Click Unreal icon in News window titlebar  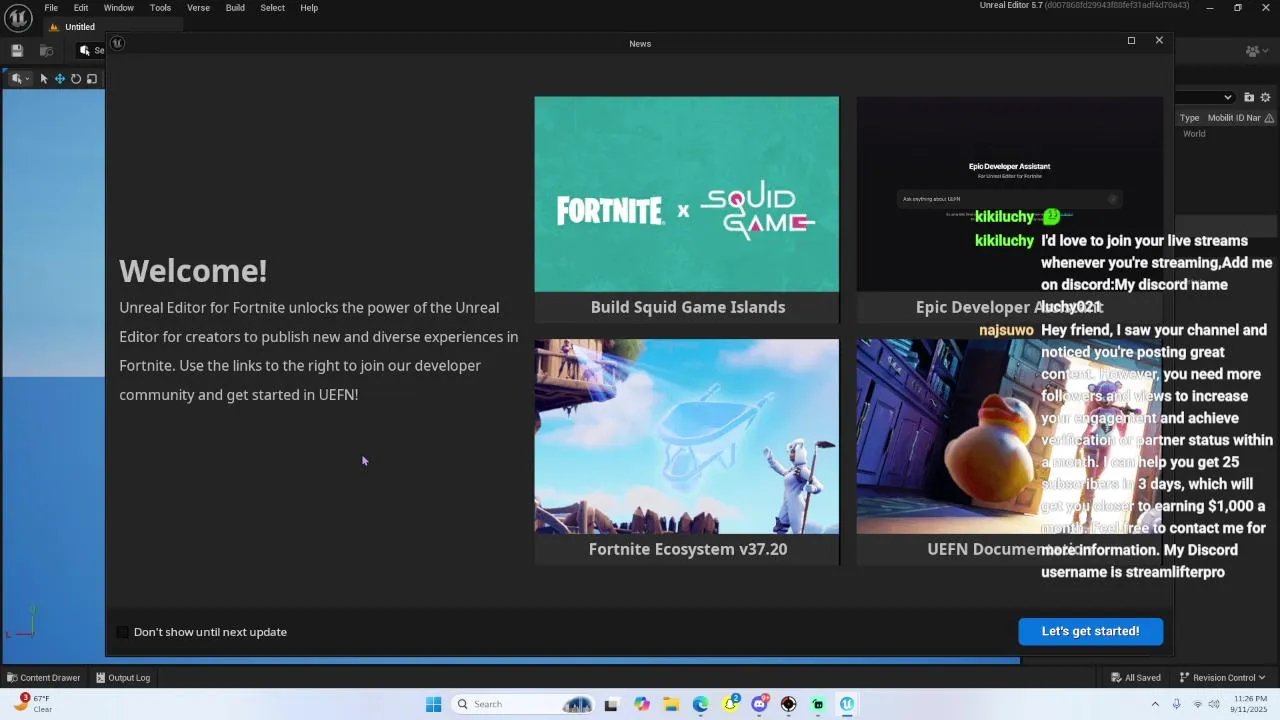(117, 43)
